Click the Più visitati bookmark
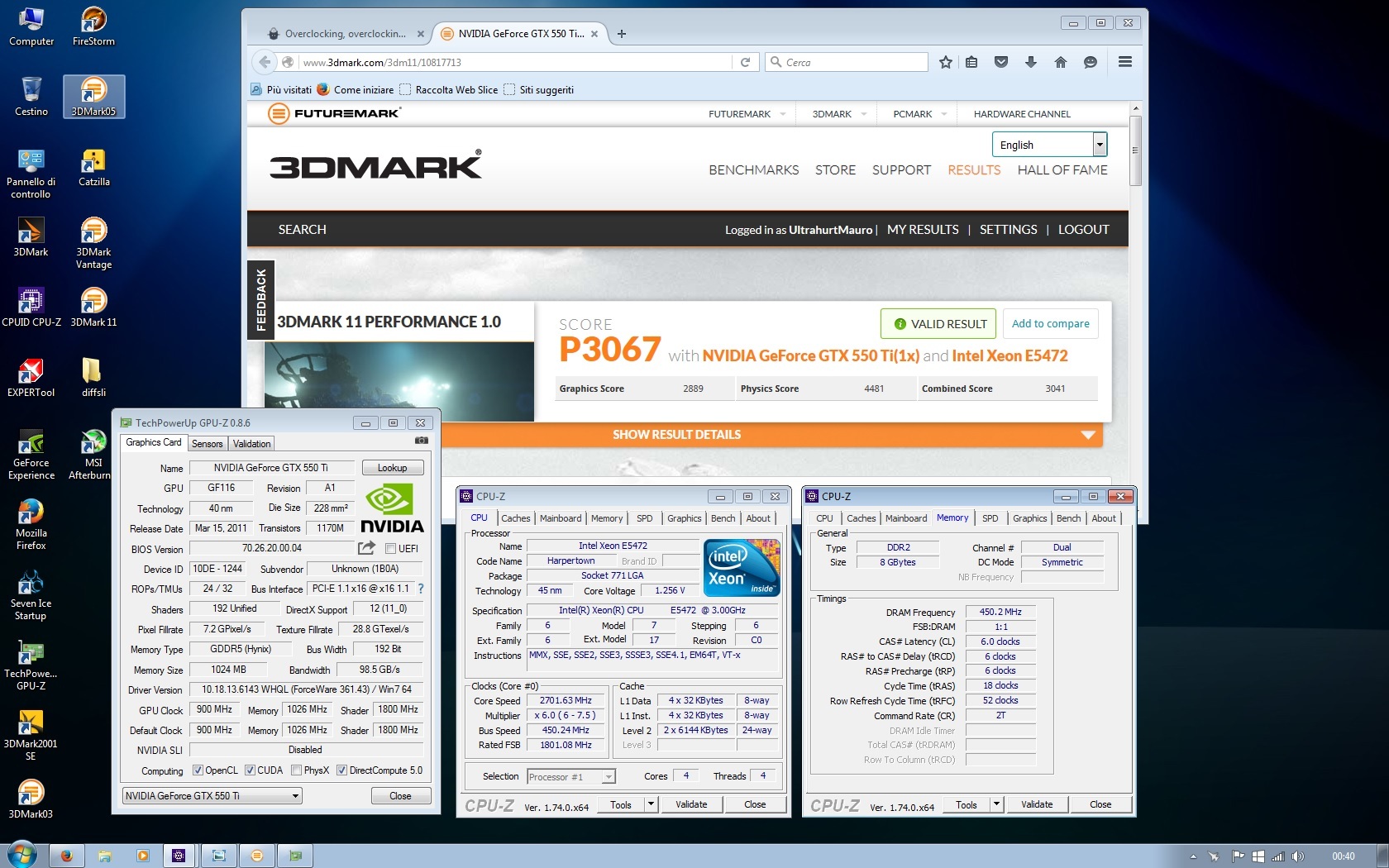Viewport: 1389px width, 868px height. 282,90
